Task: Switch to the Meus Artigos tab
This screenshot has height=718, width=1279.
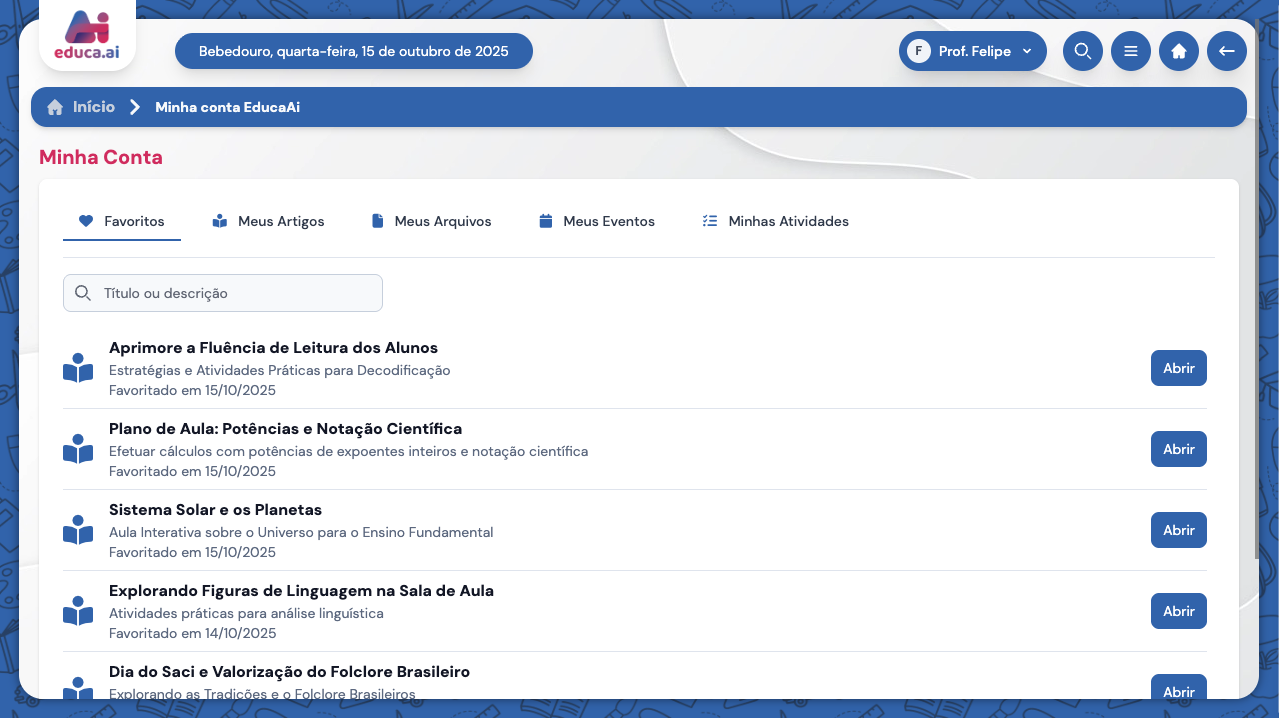Action: coord(268,221)
